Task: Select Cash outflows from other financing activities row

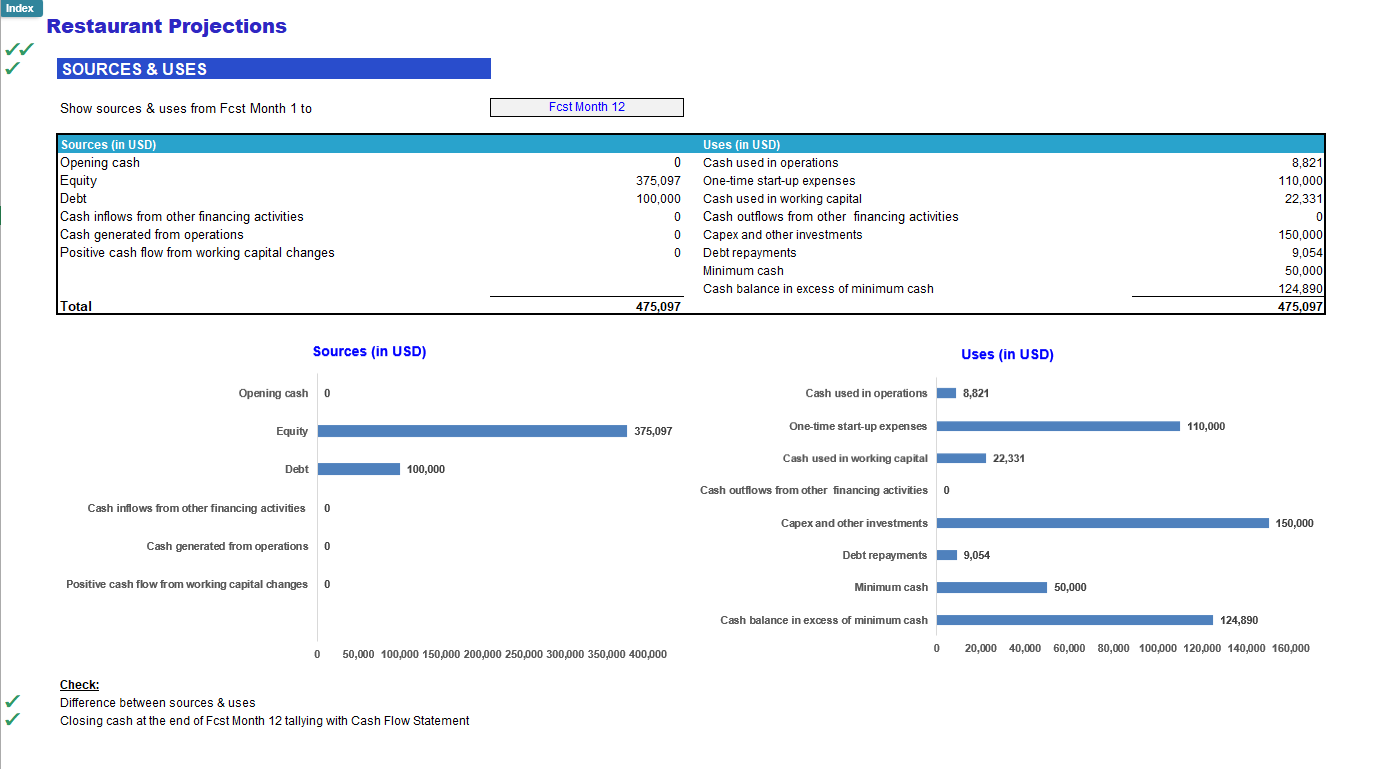Action: coord(1014,217)
